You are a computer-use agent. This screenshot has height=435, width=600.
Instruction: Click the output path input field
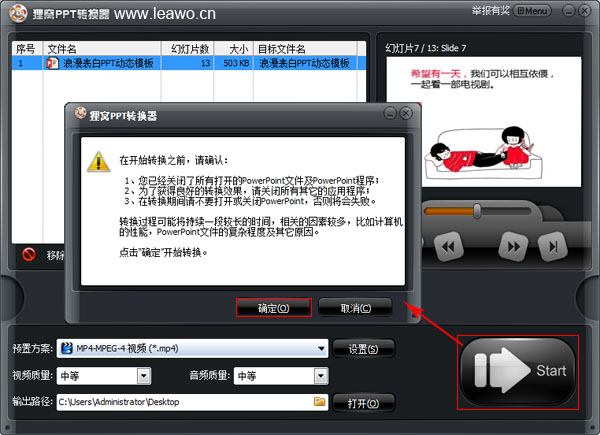pyautogui.click(x=192, y=402)
